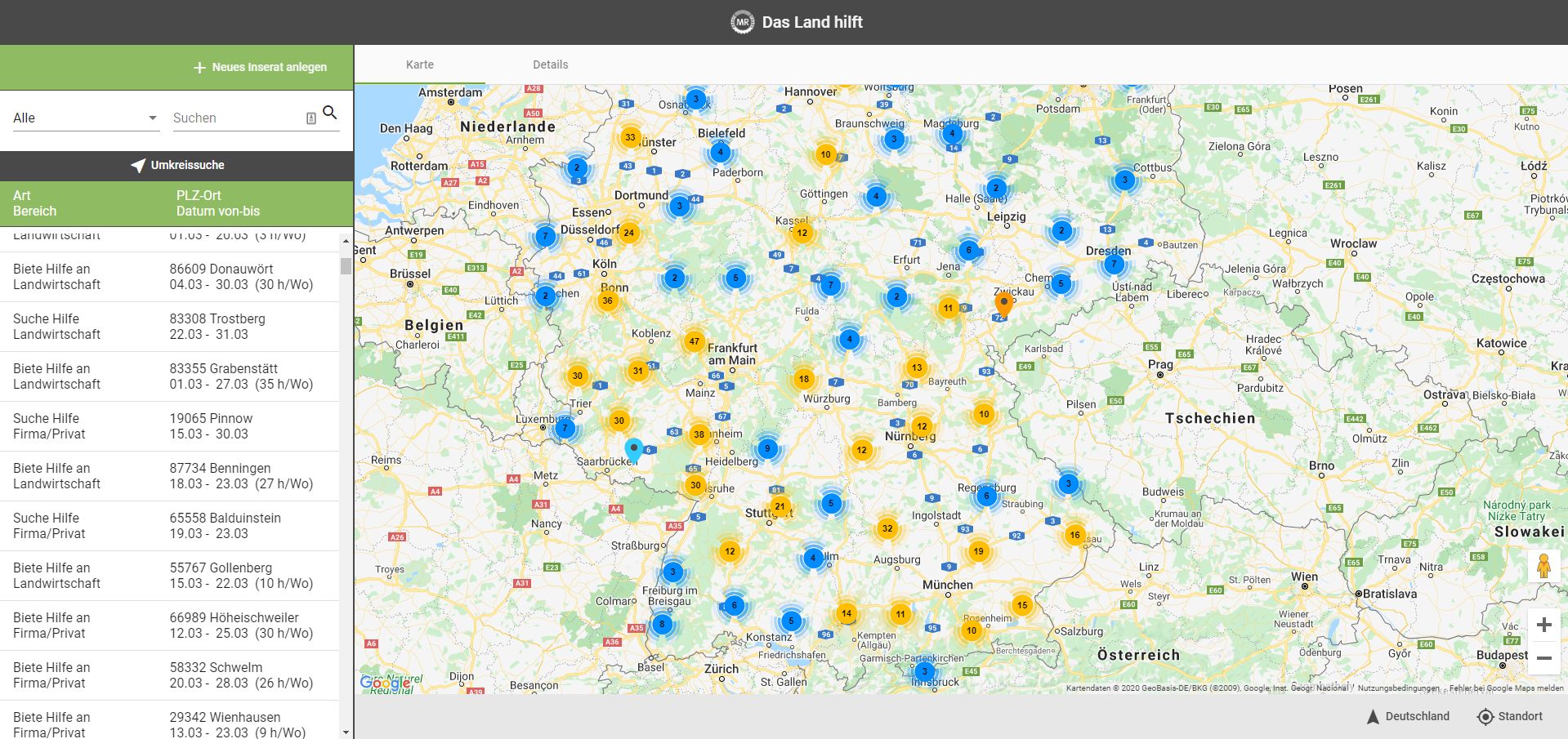Pick up the Street View pegman

[1543, 566]
